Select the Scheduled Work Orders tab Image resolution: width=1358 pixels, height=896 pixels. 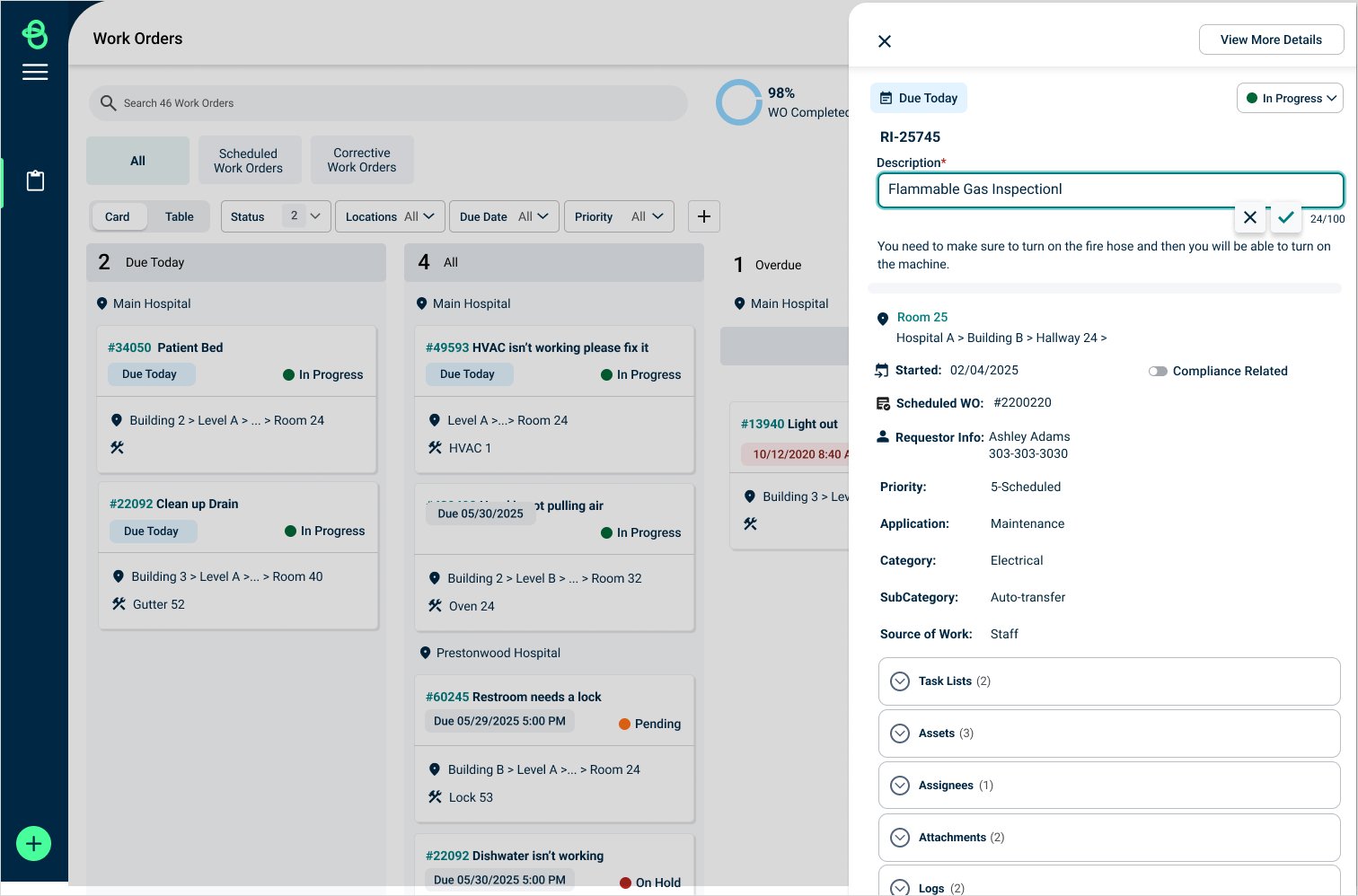coord(248,161)
